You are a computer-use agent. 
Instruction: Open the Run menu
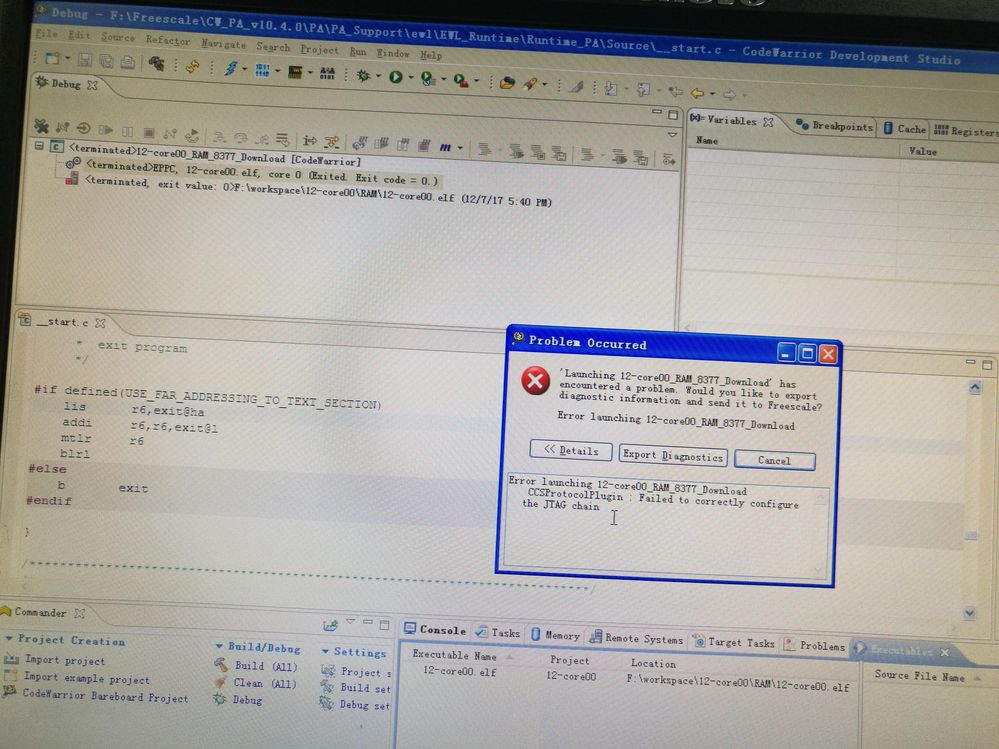click(x=357, y=51)
